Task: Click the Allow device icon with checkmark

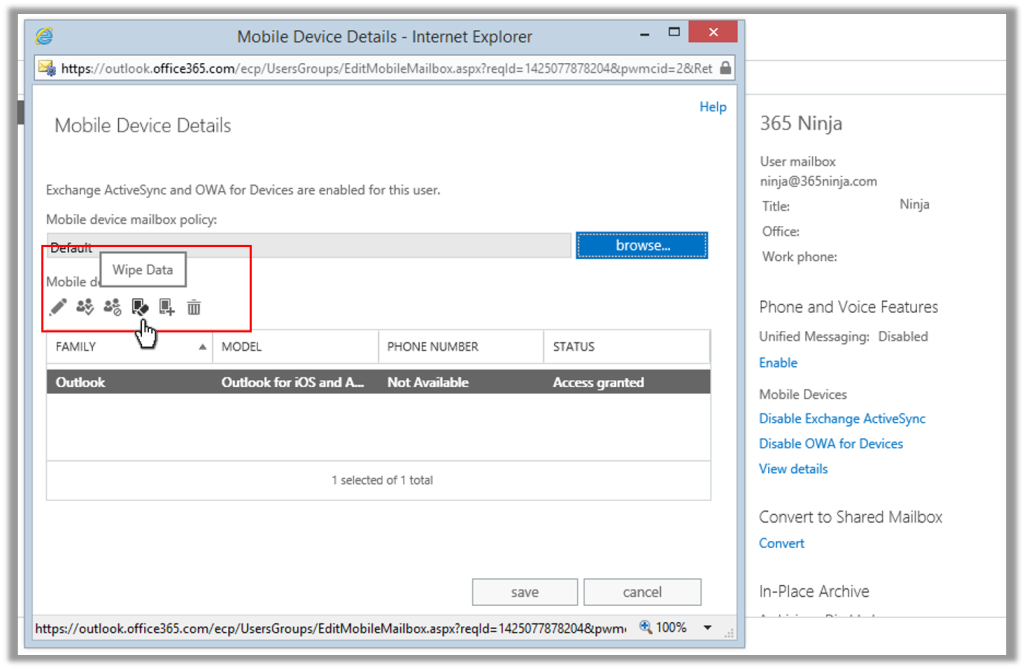Action: (x=84, y=307)
